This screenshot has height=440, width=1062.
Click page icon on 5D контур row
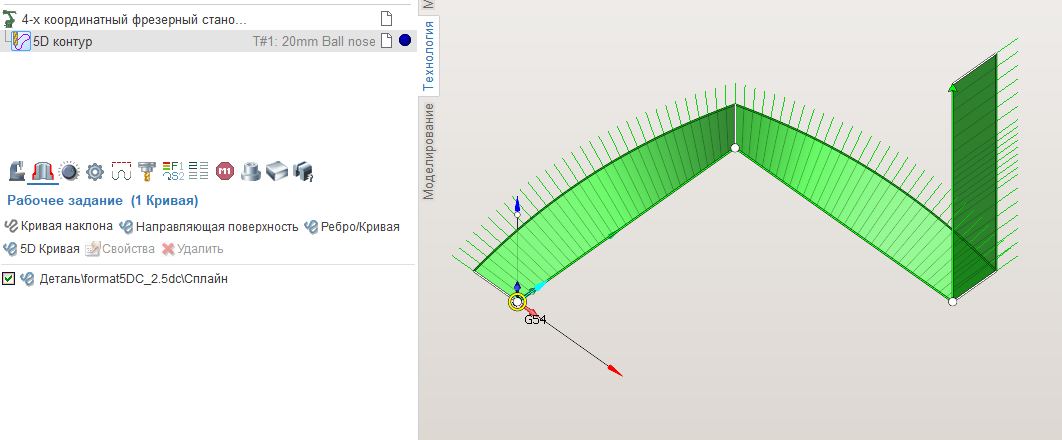(x=387, y=41)
